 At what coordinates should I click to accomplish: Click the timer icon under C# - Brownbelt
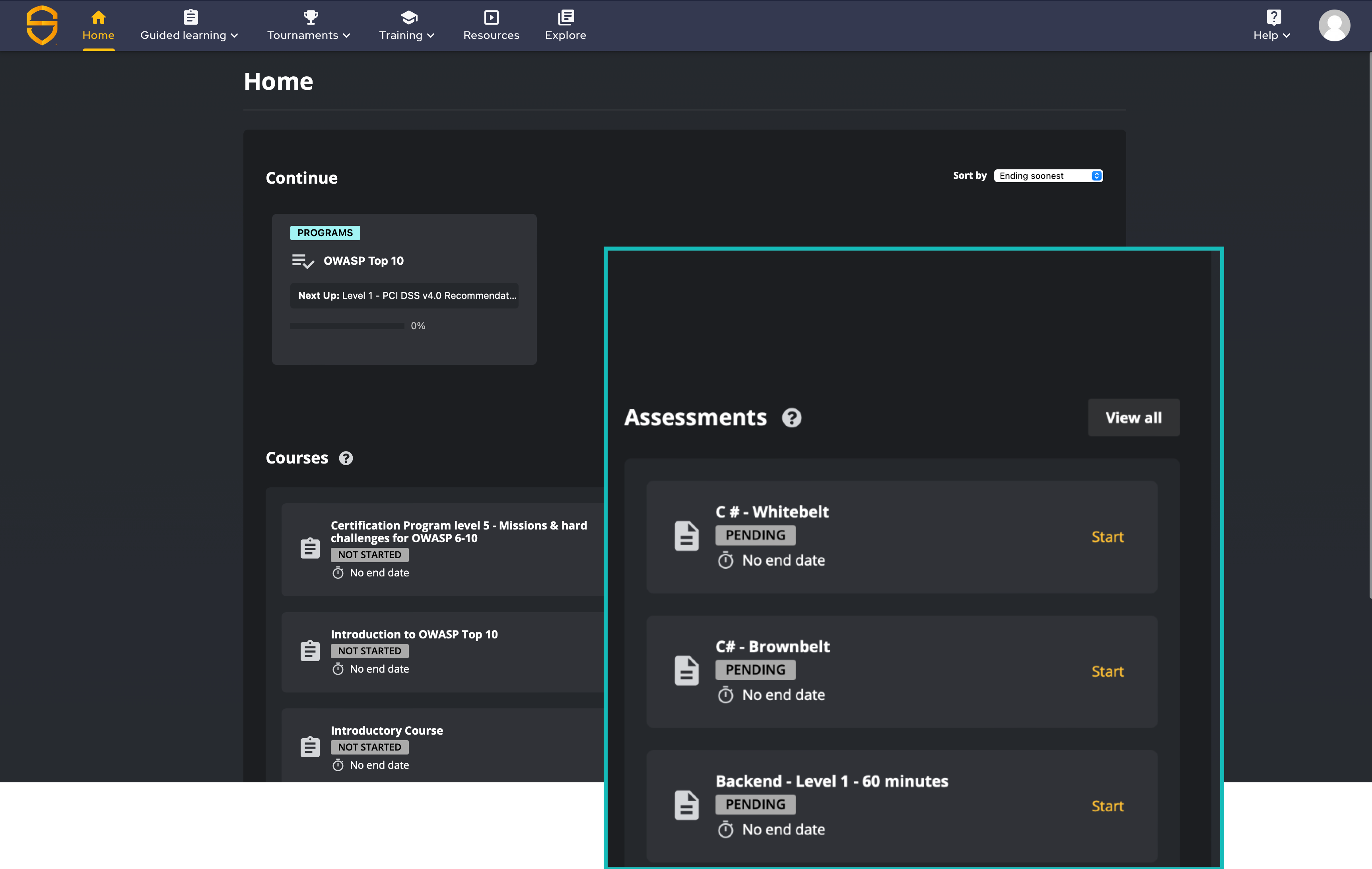725,695
